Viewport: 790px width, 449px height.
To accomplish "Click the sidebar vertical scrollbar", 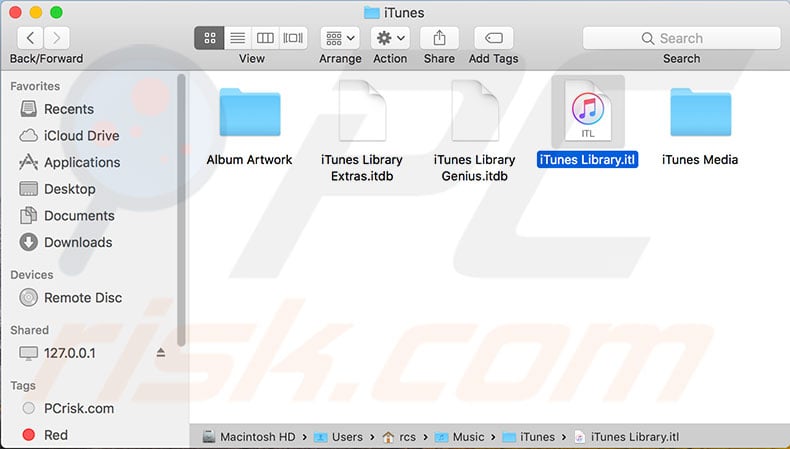I will click(181, 210).
